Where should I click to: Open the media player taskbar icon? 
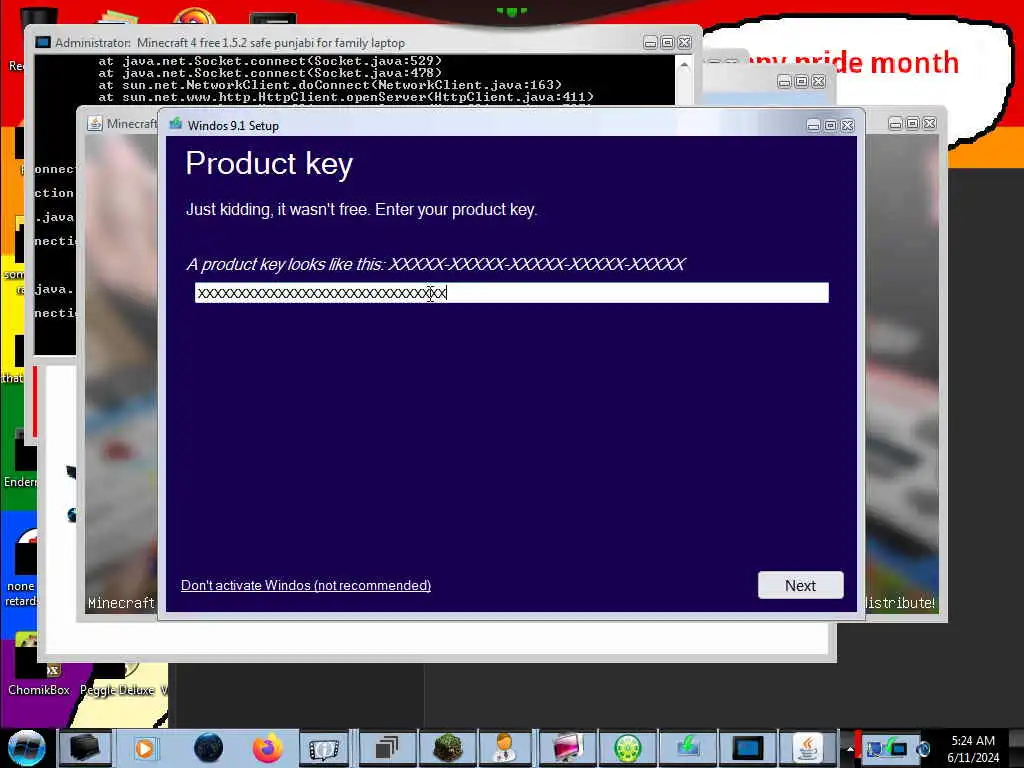(145, 748)
